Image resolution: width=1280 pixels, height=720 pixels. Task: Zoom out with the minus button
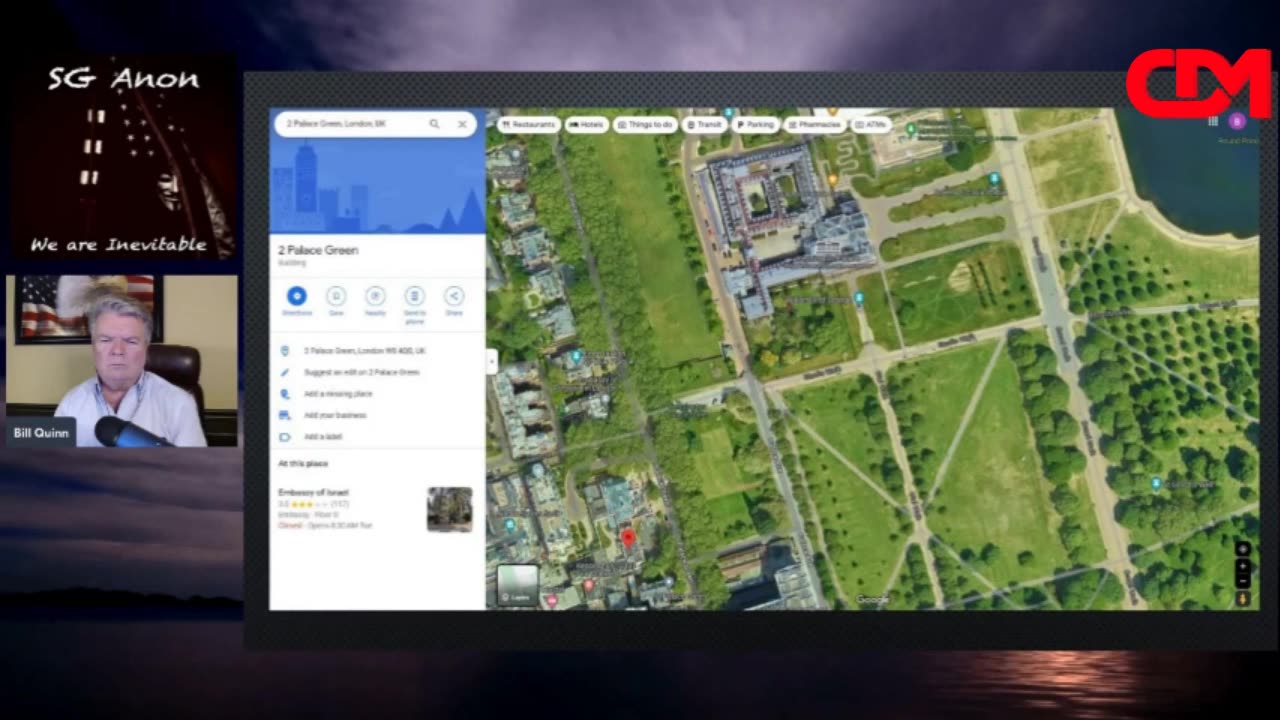click(x=1243, y=580)
